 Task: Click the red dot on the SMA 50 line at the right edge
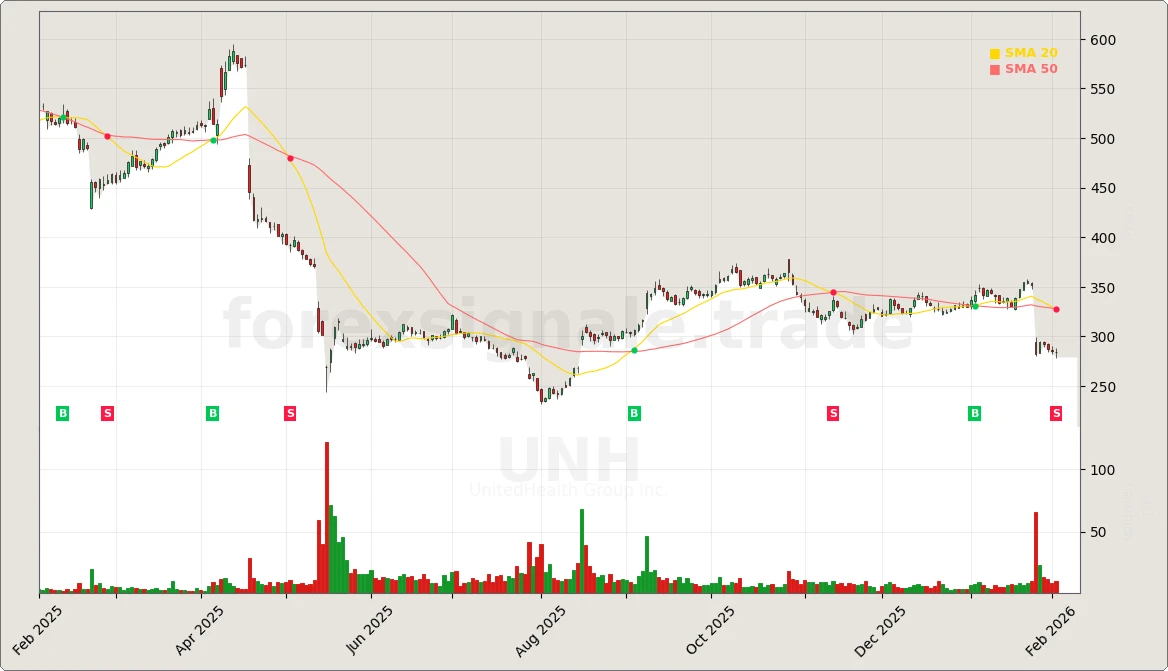1055,310
